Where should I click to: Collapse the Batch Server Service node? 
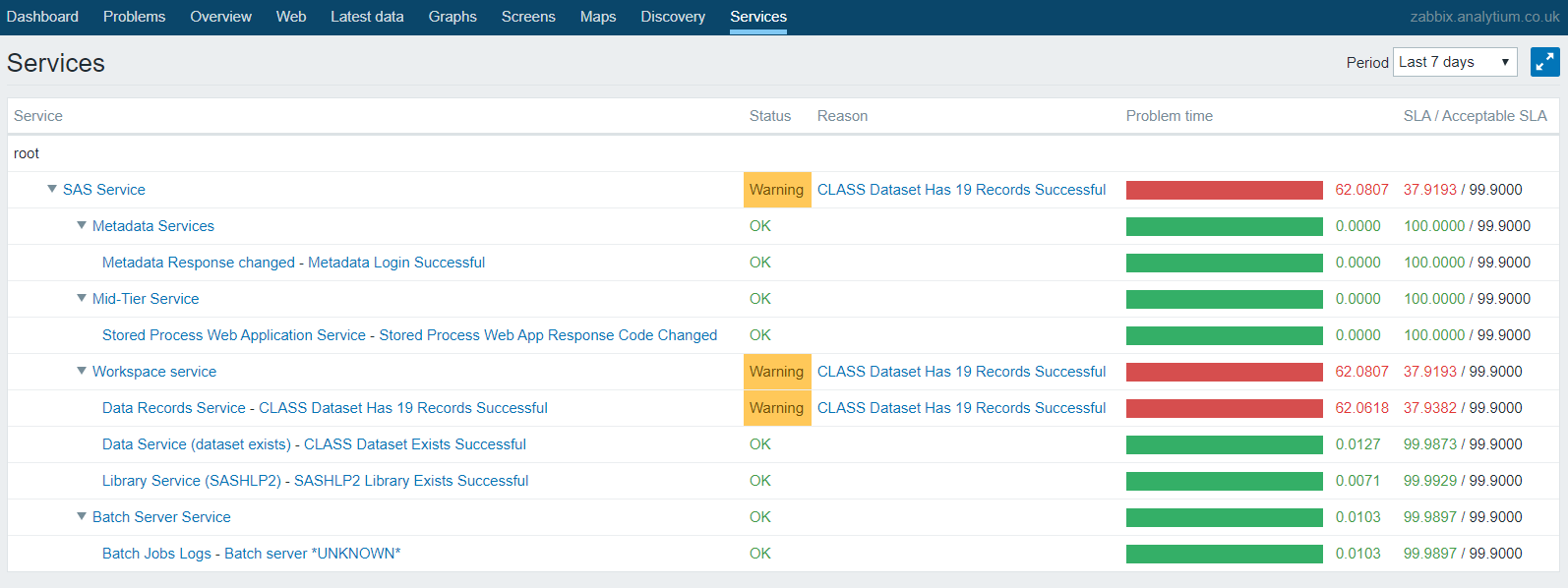[82, 516]
